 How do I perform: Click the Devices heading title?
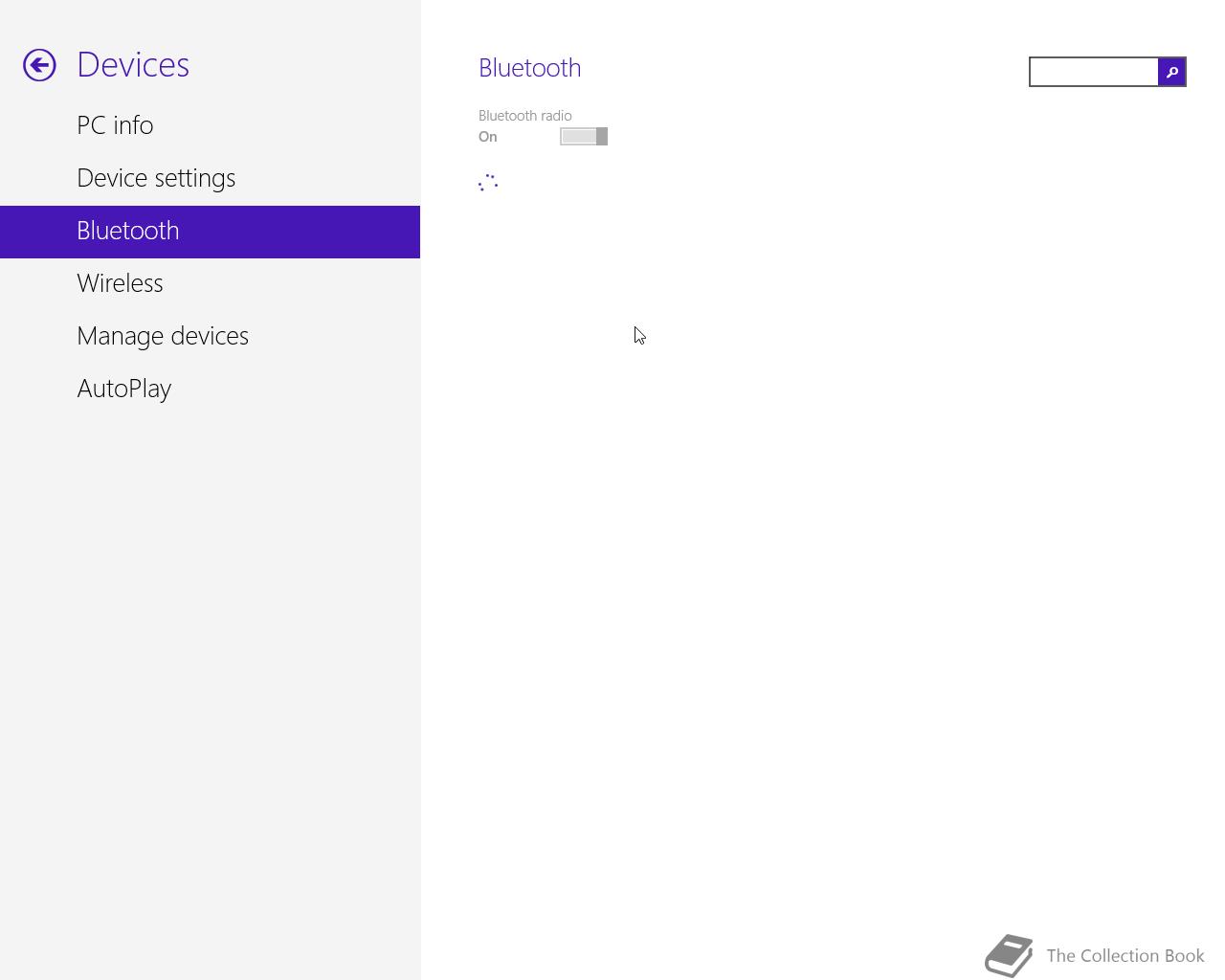tap(133, 65)
